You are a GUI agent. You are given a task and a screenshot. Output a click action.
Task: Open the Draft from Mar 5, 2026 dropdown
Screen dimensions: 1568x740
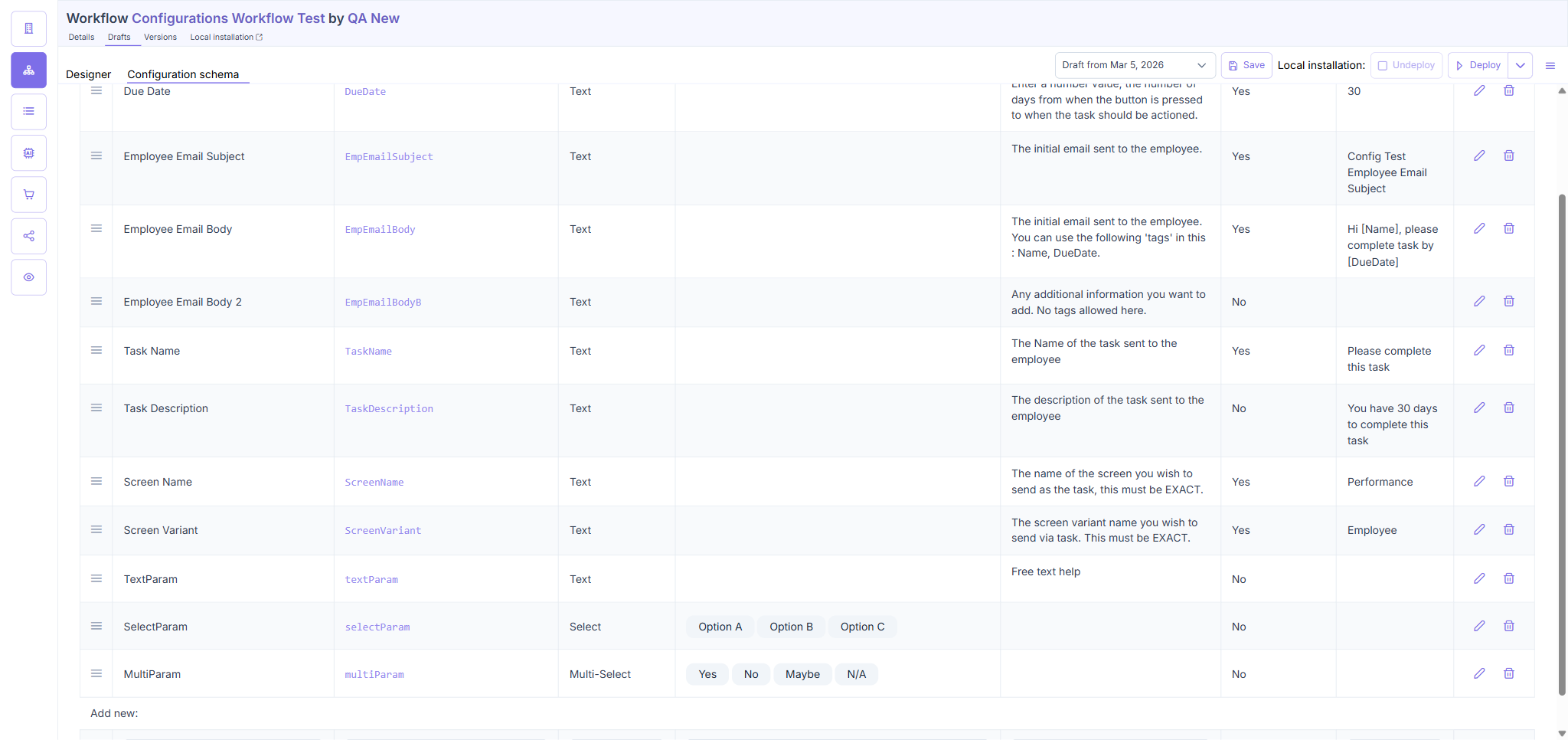coord(1135,66)
